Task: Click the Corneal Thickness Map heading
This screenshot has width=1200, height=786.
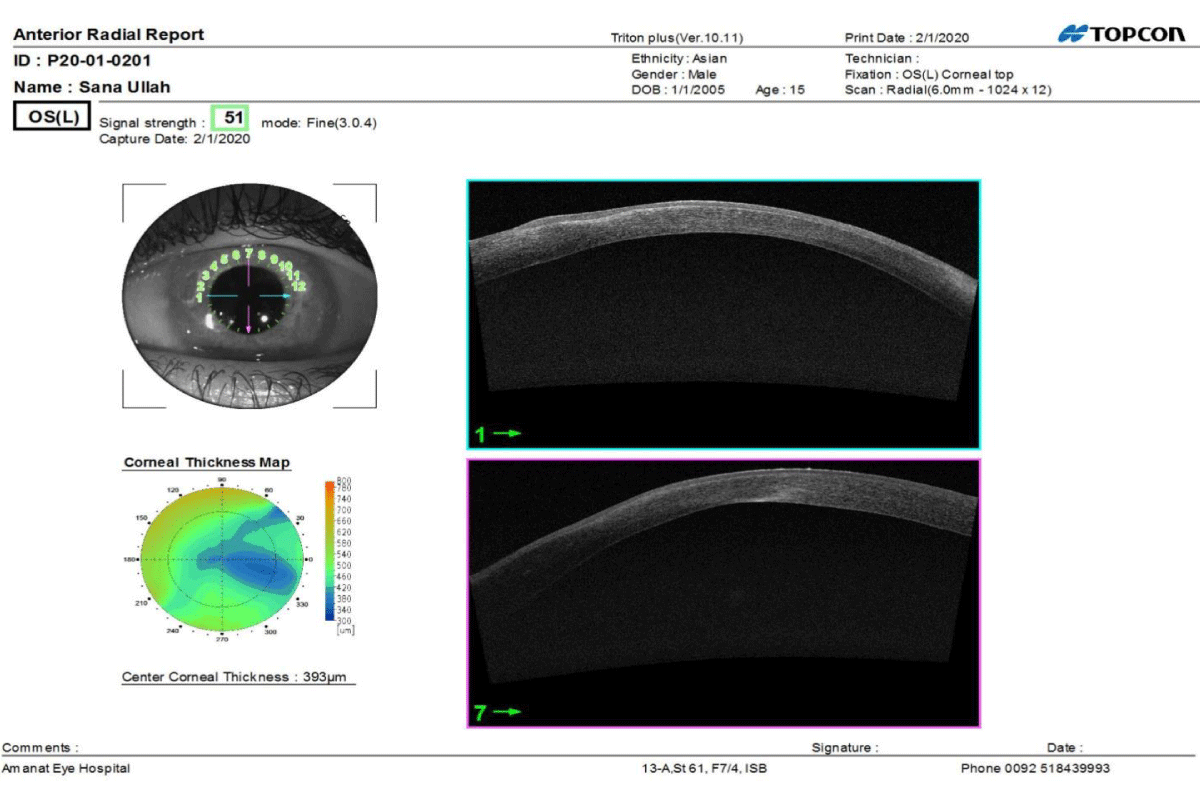Action: tap(207, 463)
